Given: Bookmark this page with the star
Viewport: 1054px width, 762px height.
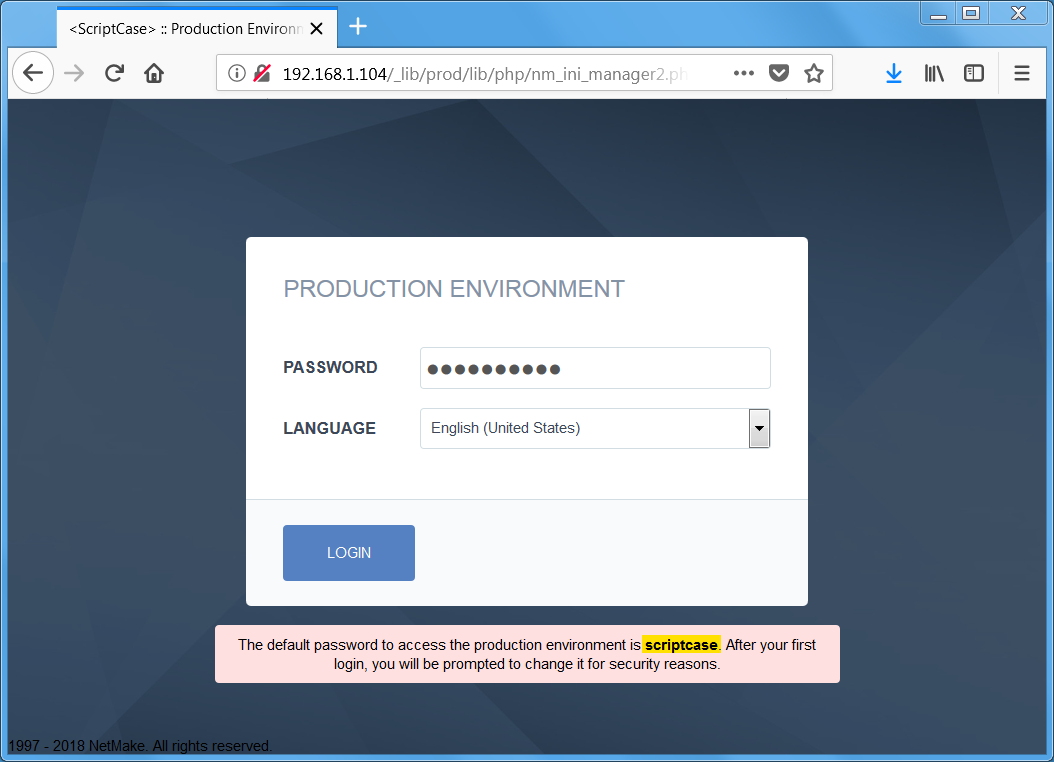Looking at the screenshot, I should 814,73.
